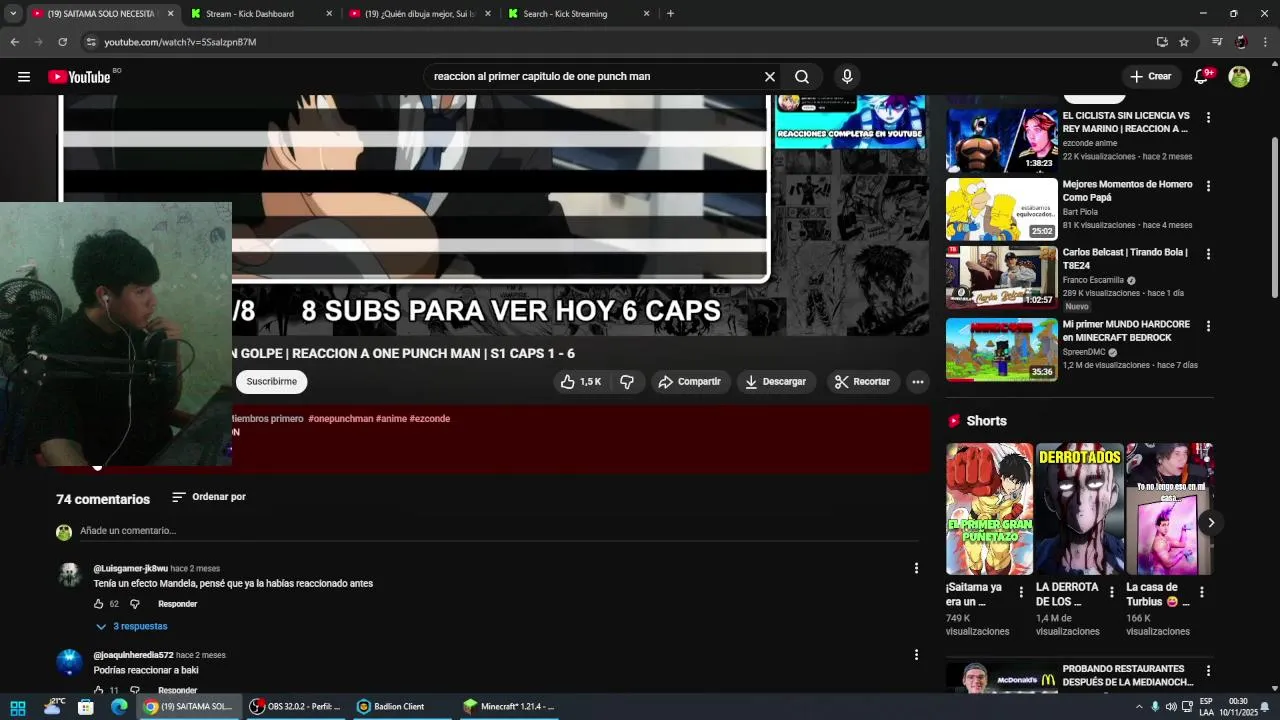
Task: Download the video with Descargar
Action: click(775, 382)
